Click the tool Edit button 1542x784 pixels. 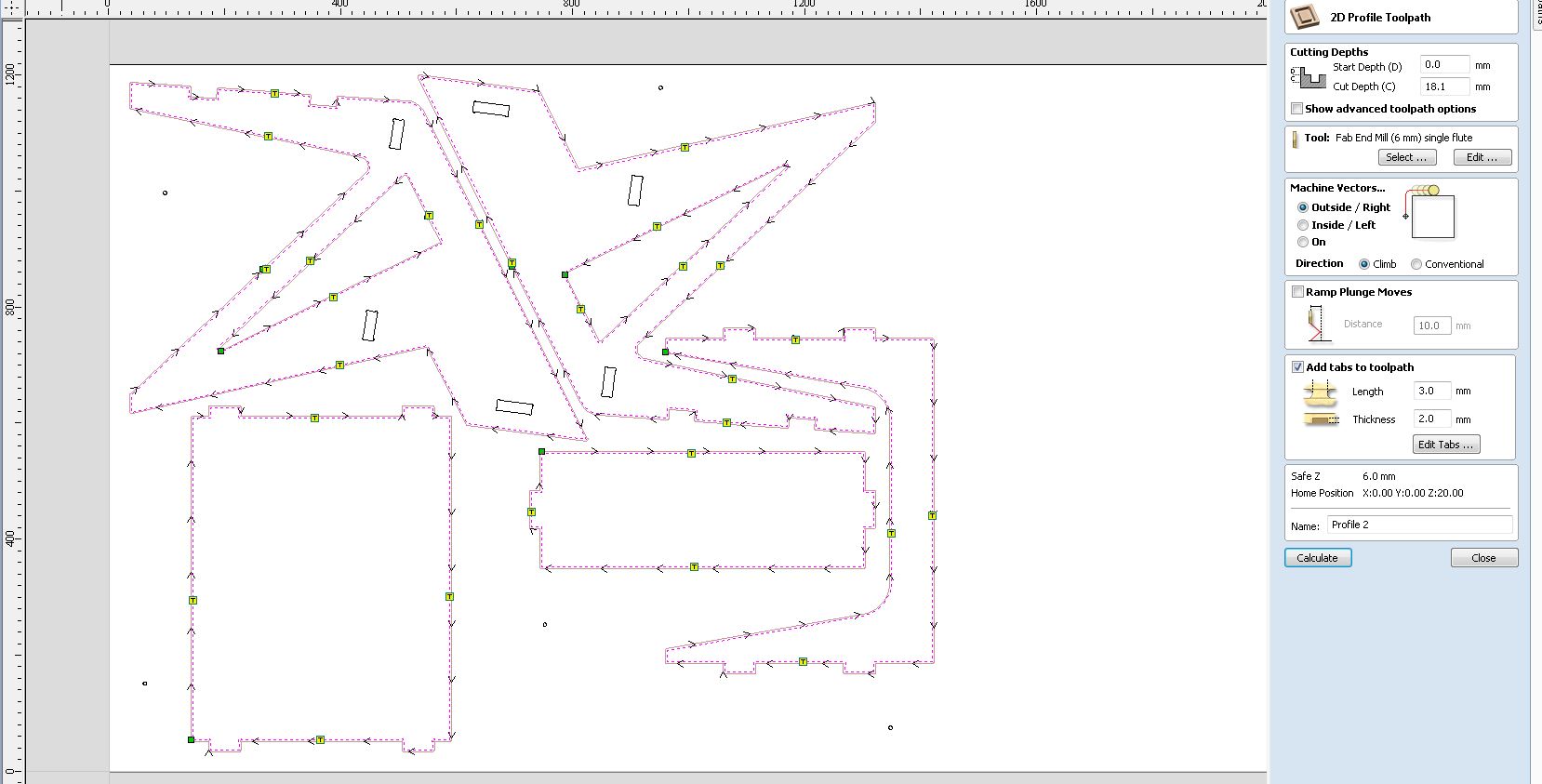tap(1482, 157)
